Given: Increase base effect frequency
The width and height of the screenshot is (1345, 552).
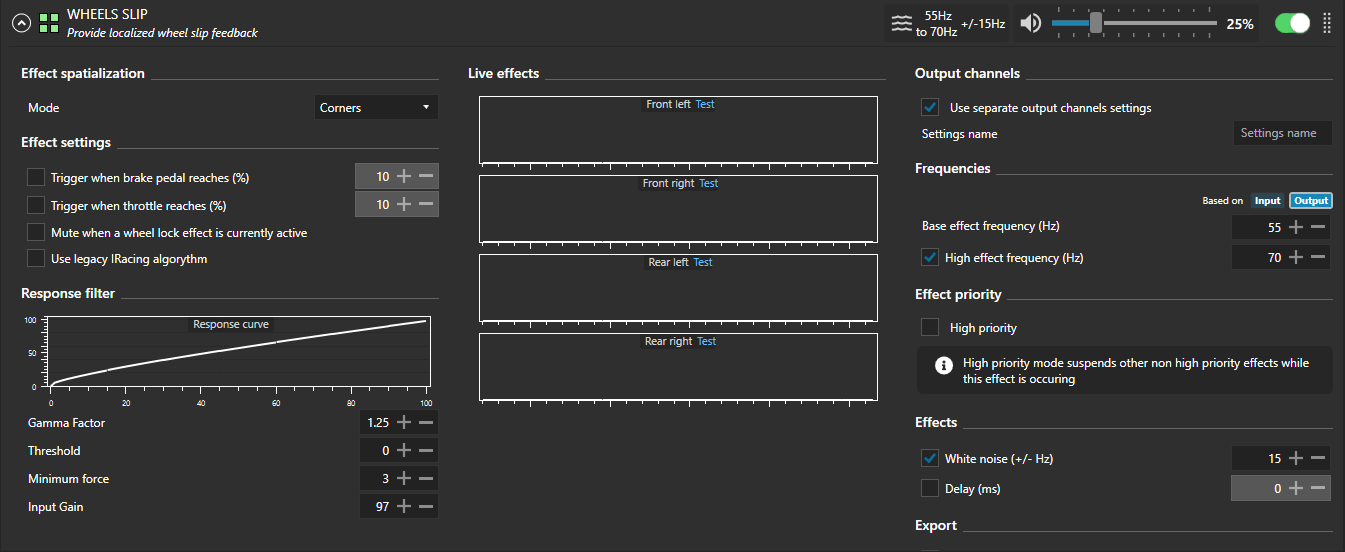Looking at the screenshot, I should (x=1296, y=227).
